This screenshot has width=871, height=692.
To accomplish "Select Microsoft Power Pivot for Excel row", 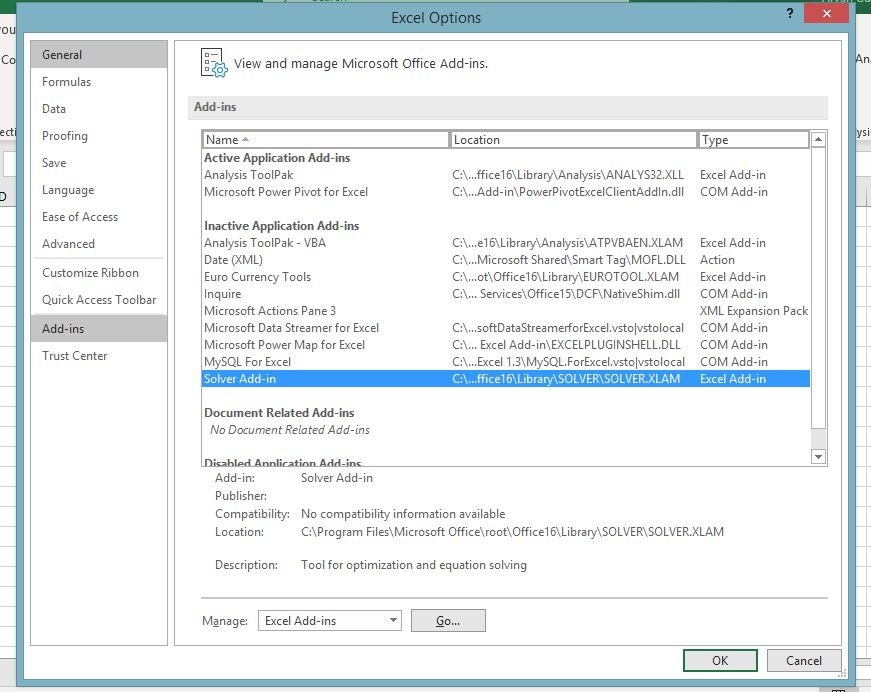I will [505, 192].
